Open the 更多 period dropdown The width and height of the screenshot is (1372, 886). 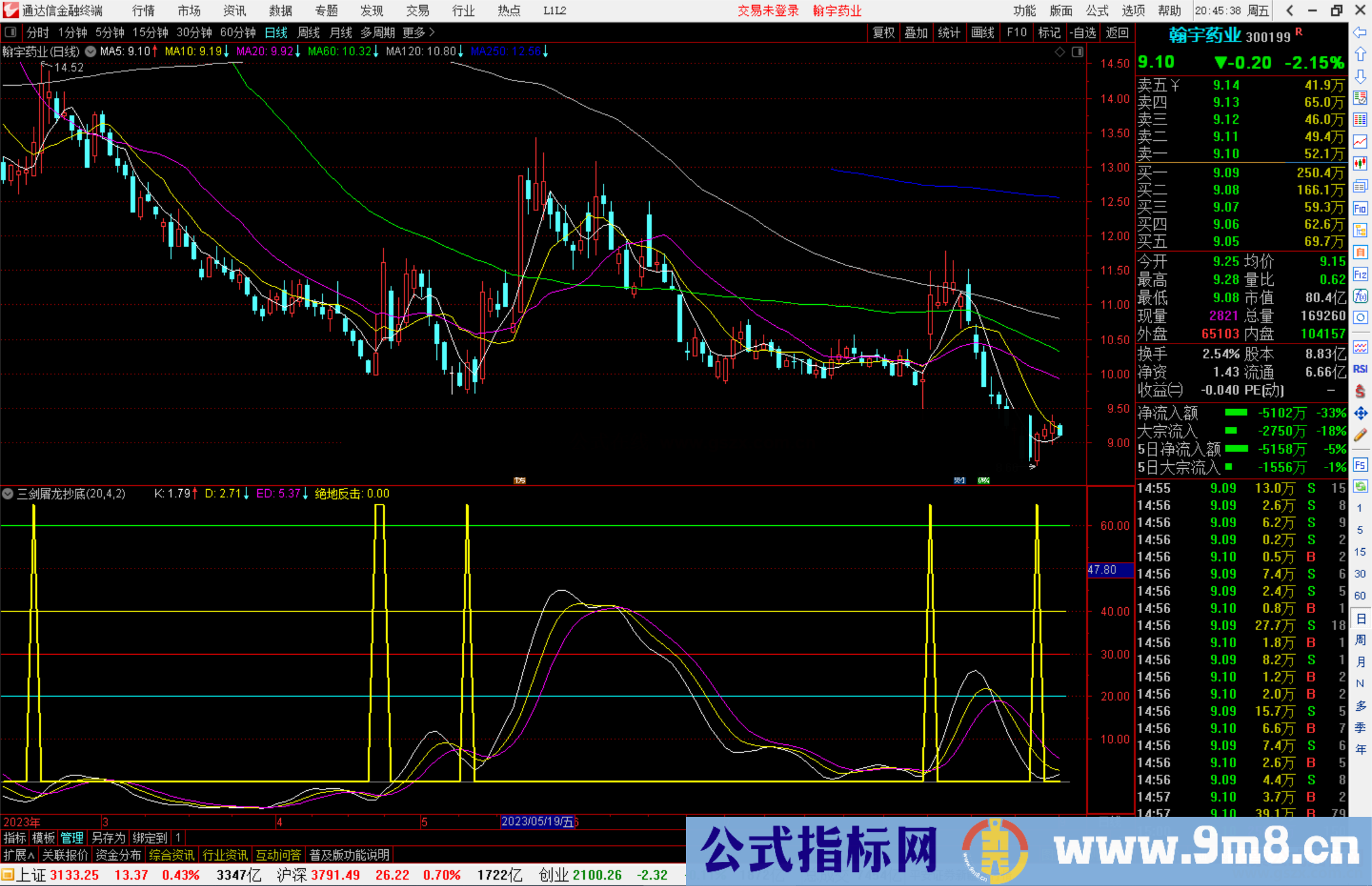click(x=414, y=32)
